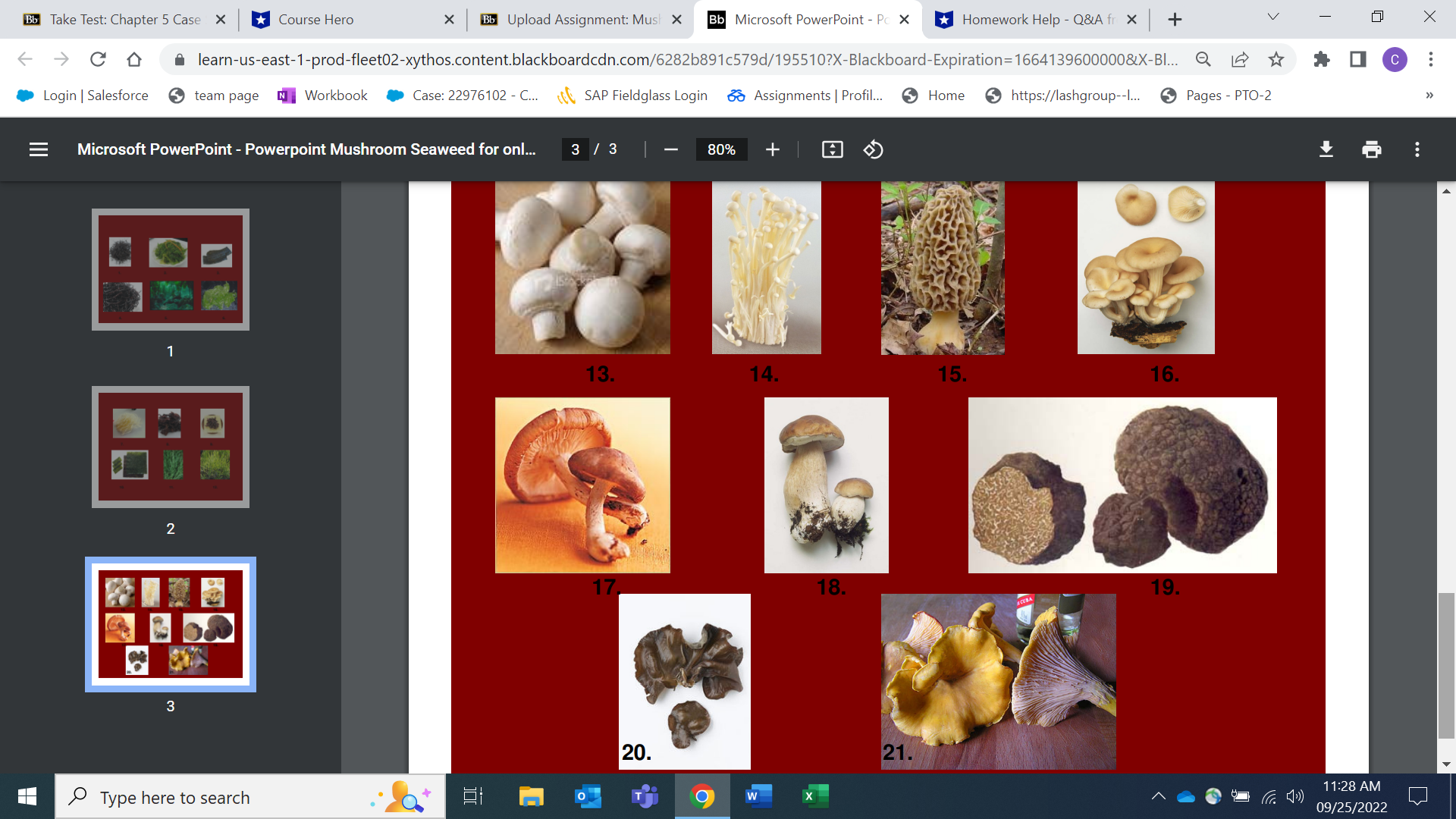
Task: Open the tab search dropdown arrow
Action: 1273,17
